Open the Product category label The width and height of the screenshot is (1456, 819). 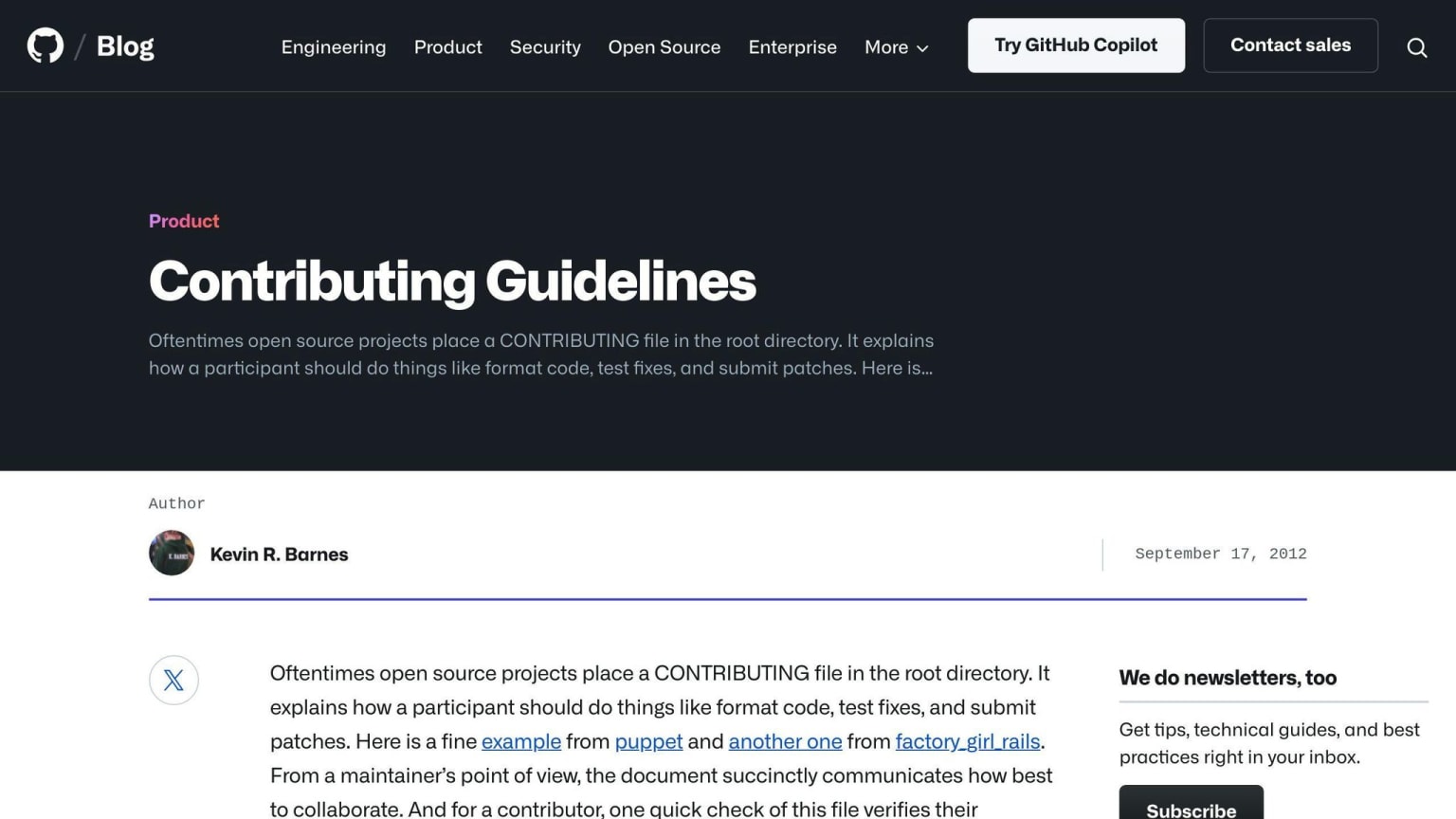point(184,221)
